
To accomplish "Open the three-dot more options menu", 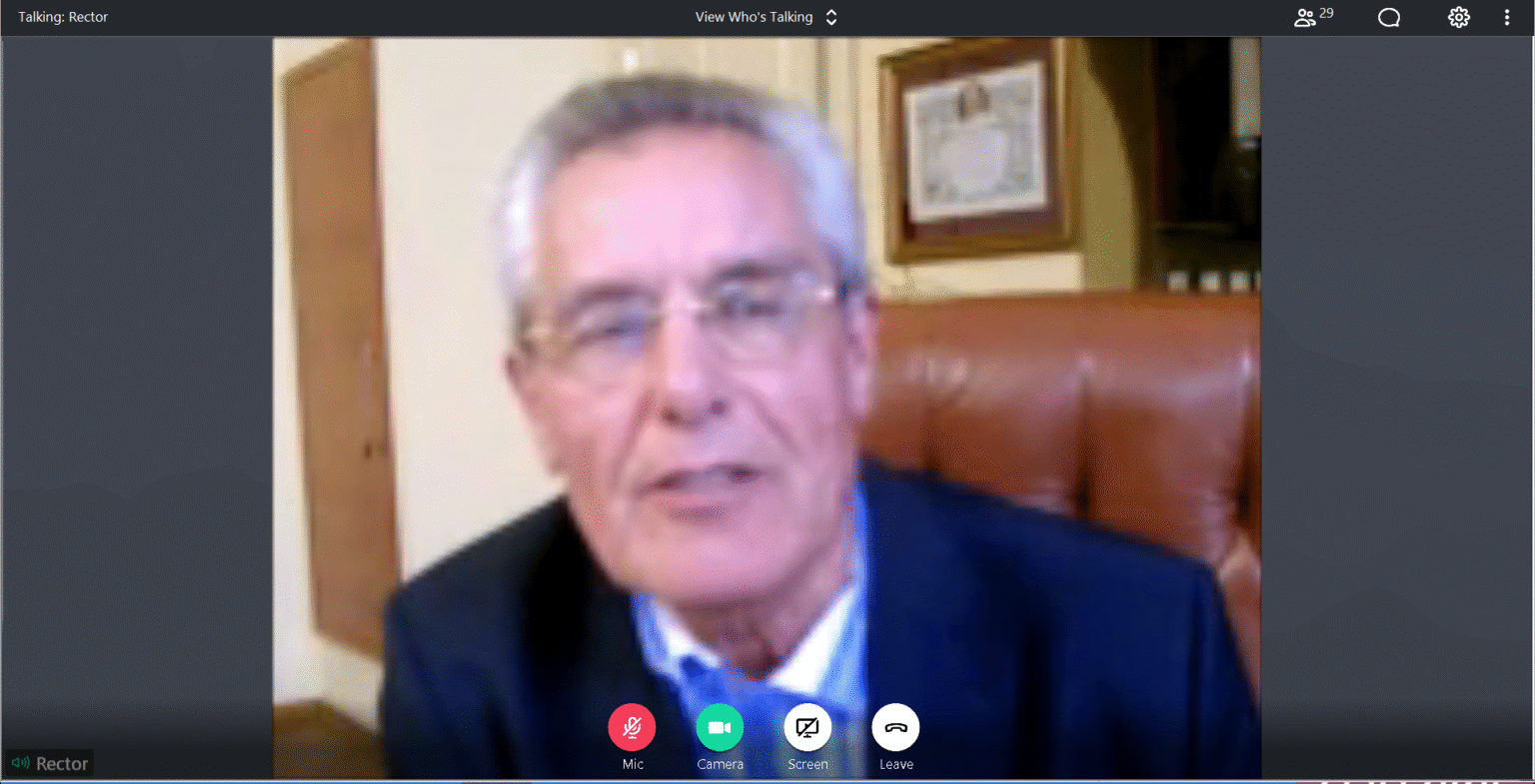I will 1507,17.
